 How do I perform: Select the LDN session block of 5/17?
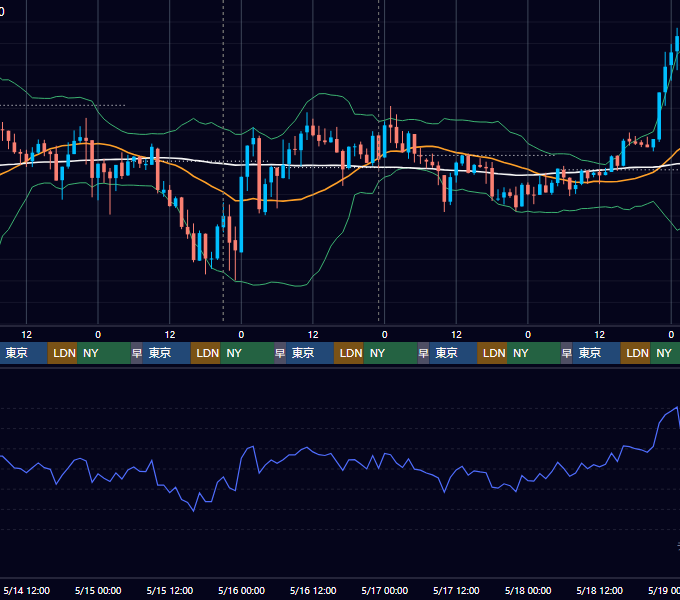tap(492, 353)
